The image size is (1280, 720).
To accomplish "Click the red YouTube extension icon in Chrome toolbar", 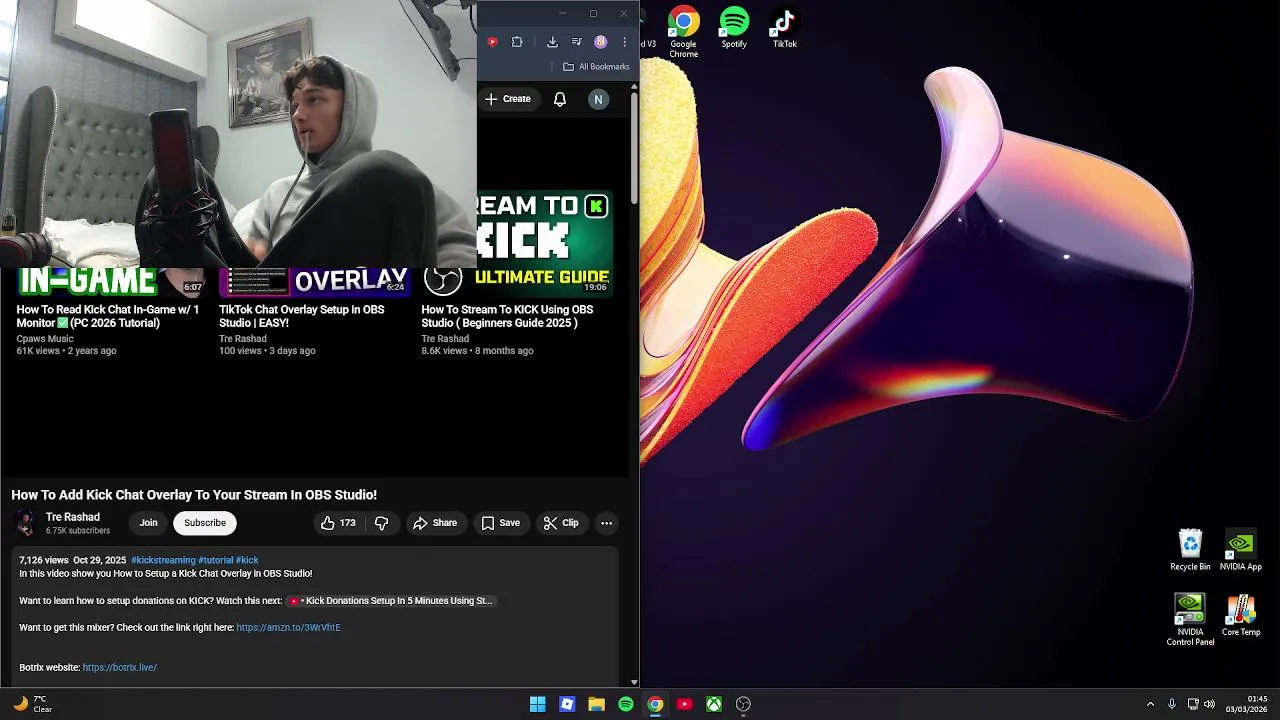I will (492, 42).
